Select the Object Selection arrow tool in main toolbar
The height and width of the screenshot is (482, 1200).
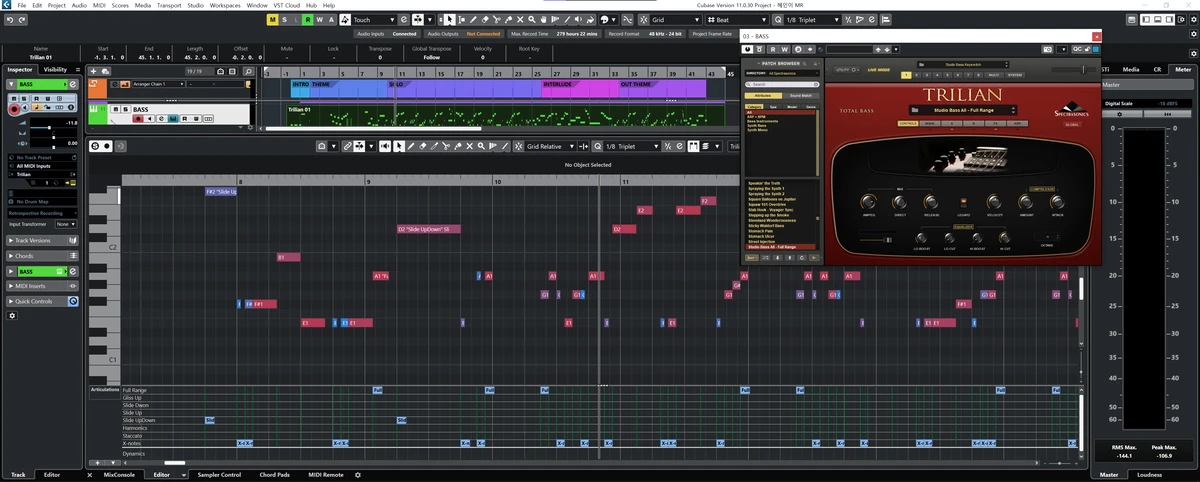pos(449,19)
